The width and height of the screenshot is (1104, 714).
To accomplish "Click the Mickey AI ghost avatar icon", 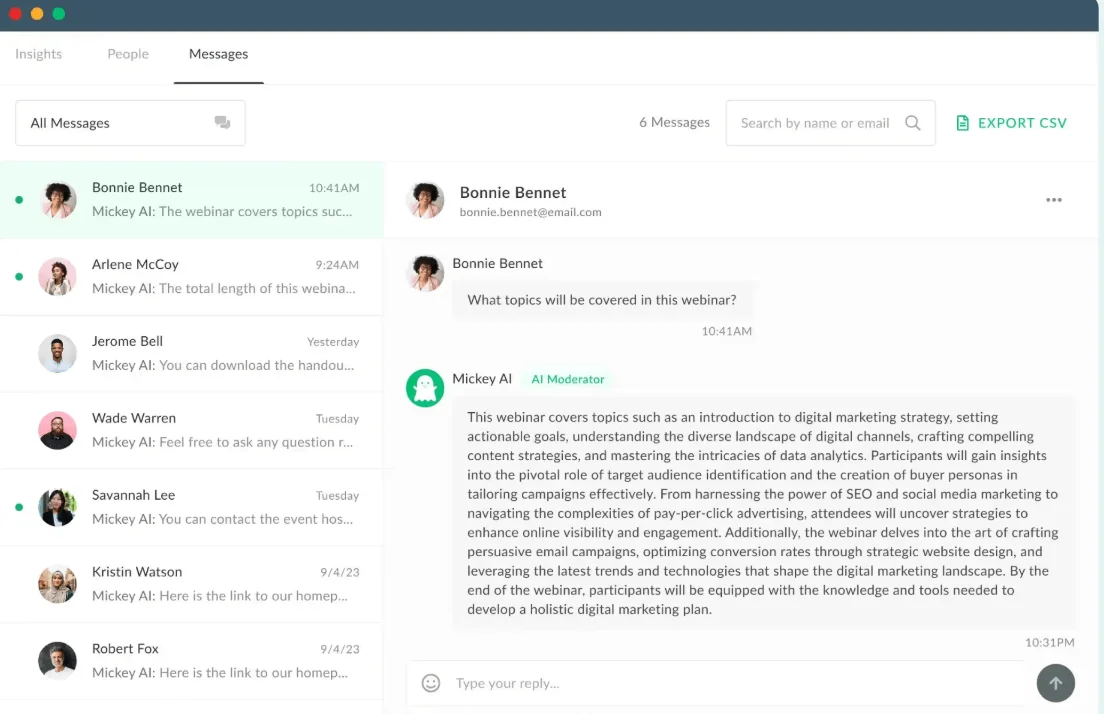I will pyautogui.click(x=426, y=388).
